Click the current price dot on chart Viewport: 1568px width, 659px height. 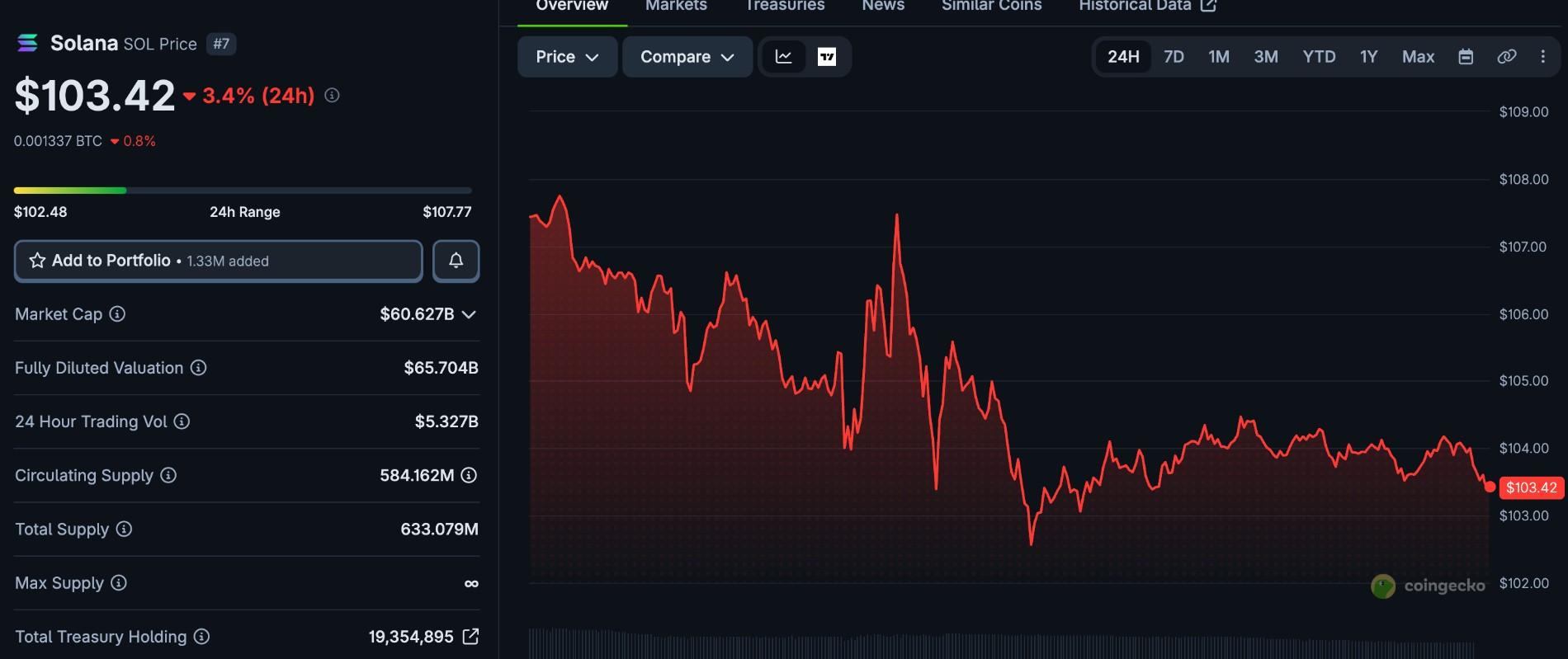(1490, 487)
